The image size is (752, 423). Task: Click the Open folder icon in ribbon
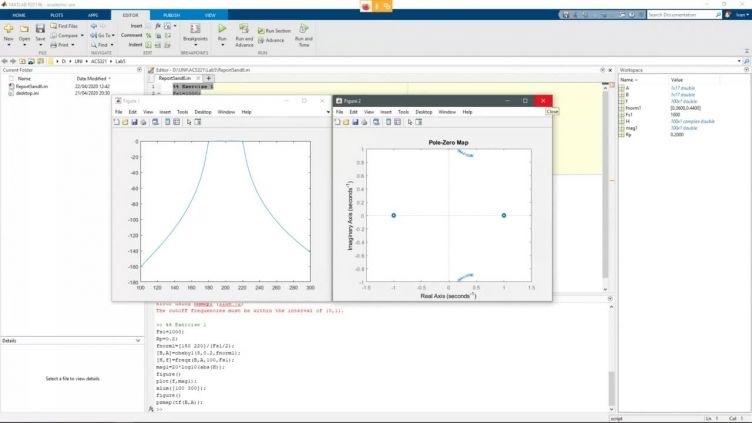click(x=24, y=29)
